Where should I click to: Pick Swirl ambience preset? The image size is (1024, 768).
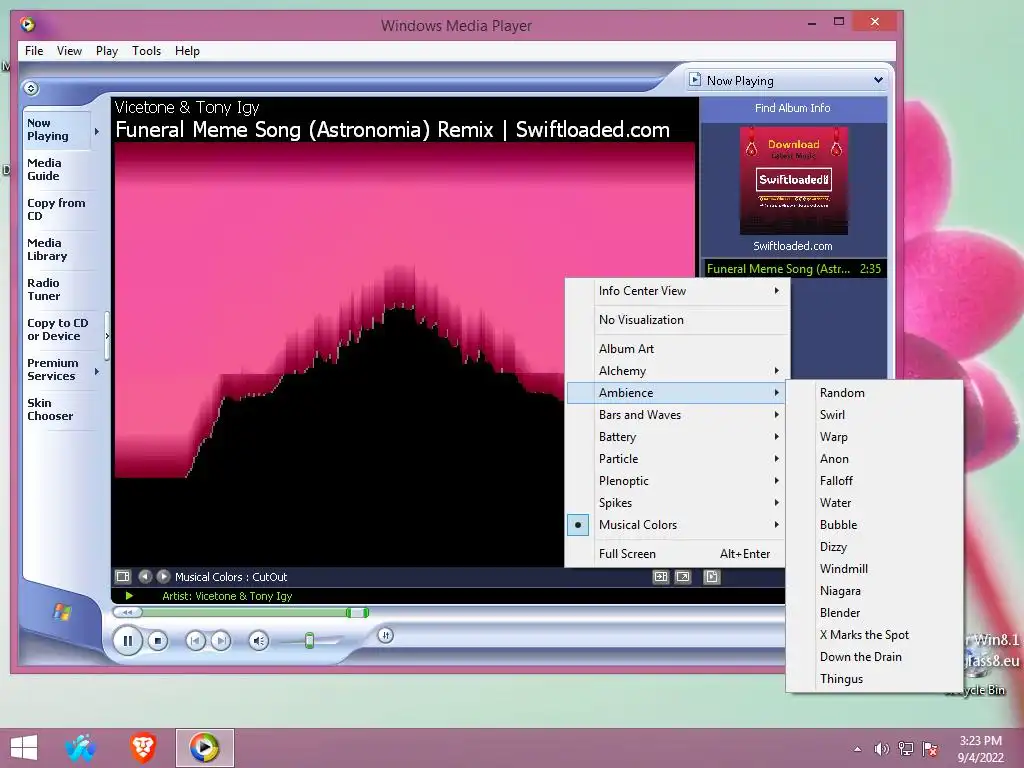tap(874, 415)
